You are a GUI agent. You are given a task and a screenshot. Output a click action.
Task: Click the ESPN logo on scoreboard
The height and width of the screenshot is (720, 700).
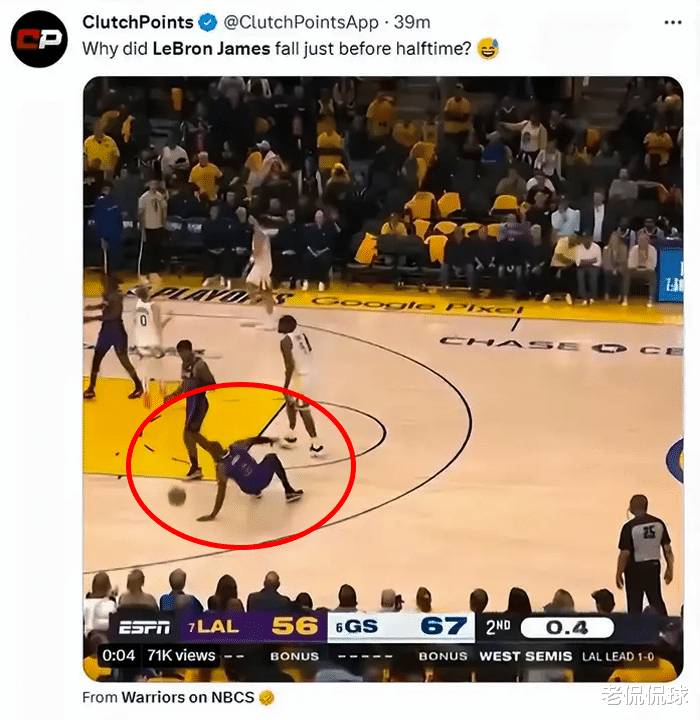(x=144, y=627)
